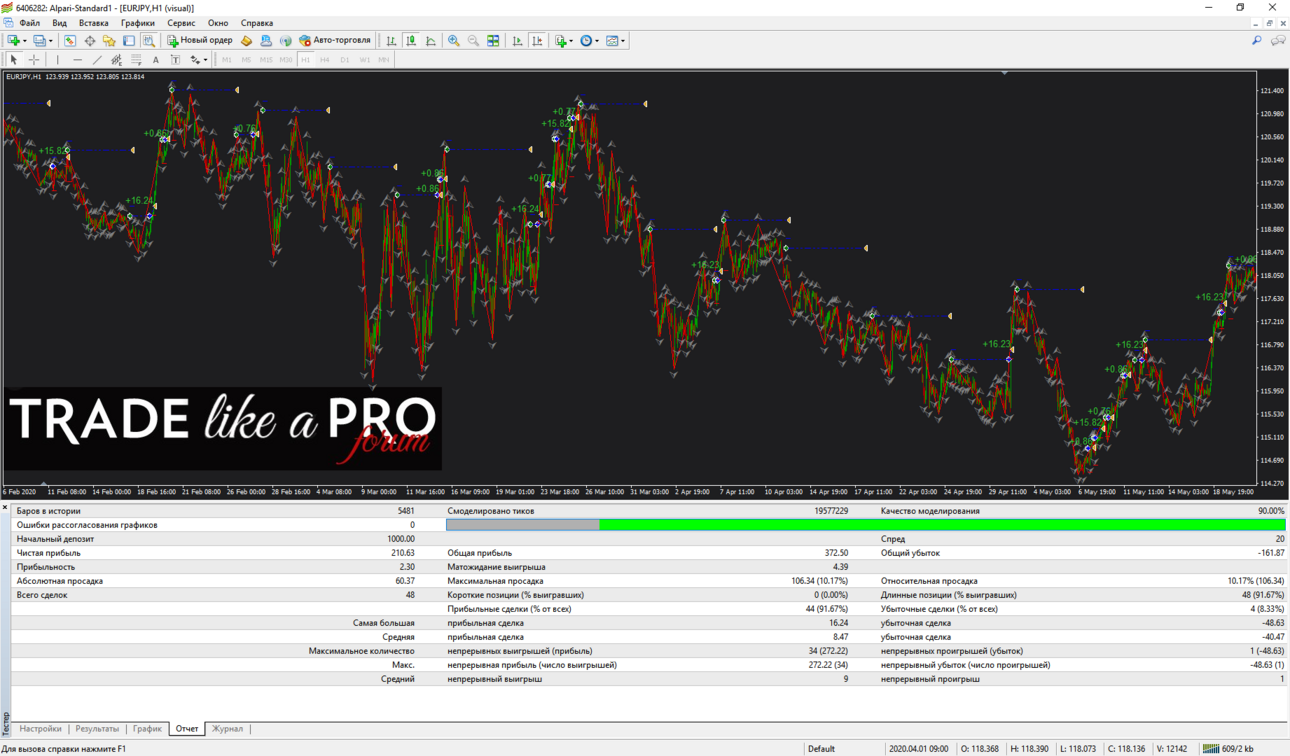Screen dimensions: 1290x756
Task: Click the Чистая прибыль value 210.63
Action: tap(402, 553)
